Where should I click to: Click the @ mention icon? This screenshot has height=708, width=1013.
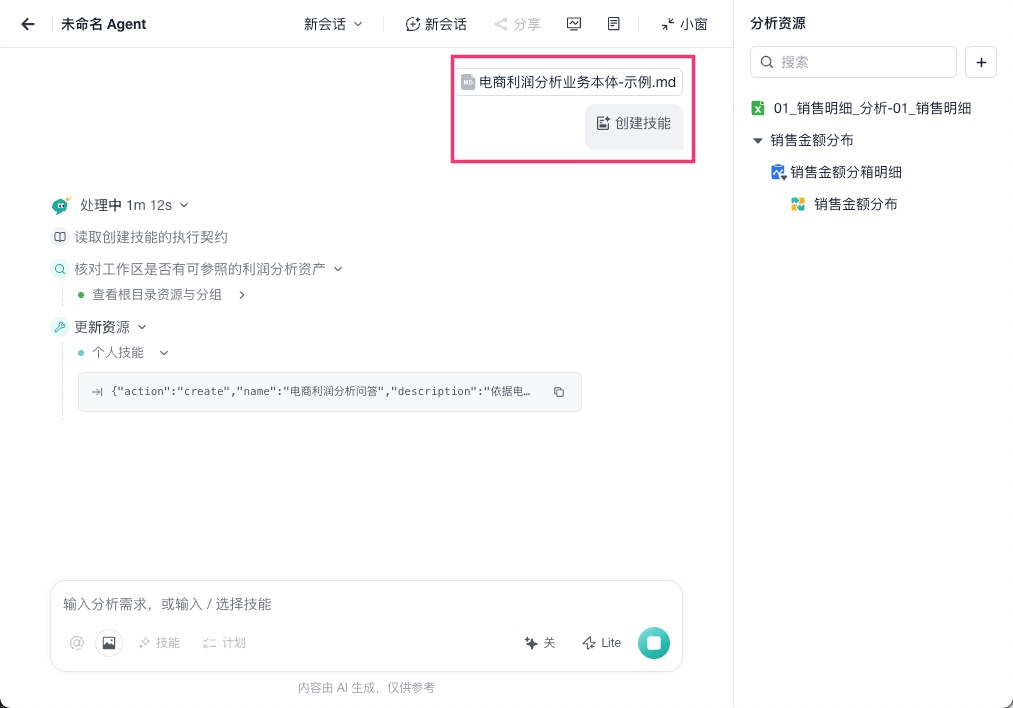(x=77, y=643)
